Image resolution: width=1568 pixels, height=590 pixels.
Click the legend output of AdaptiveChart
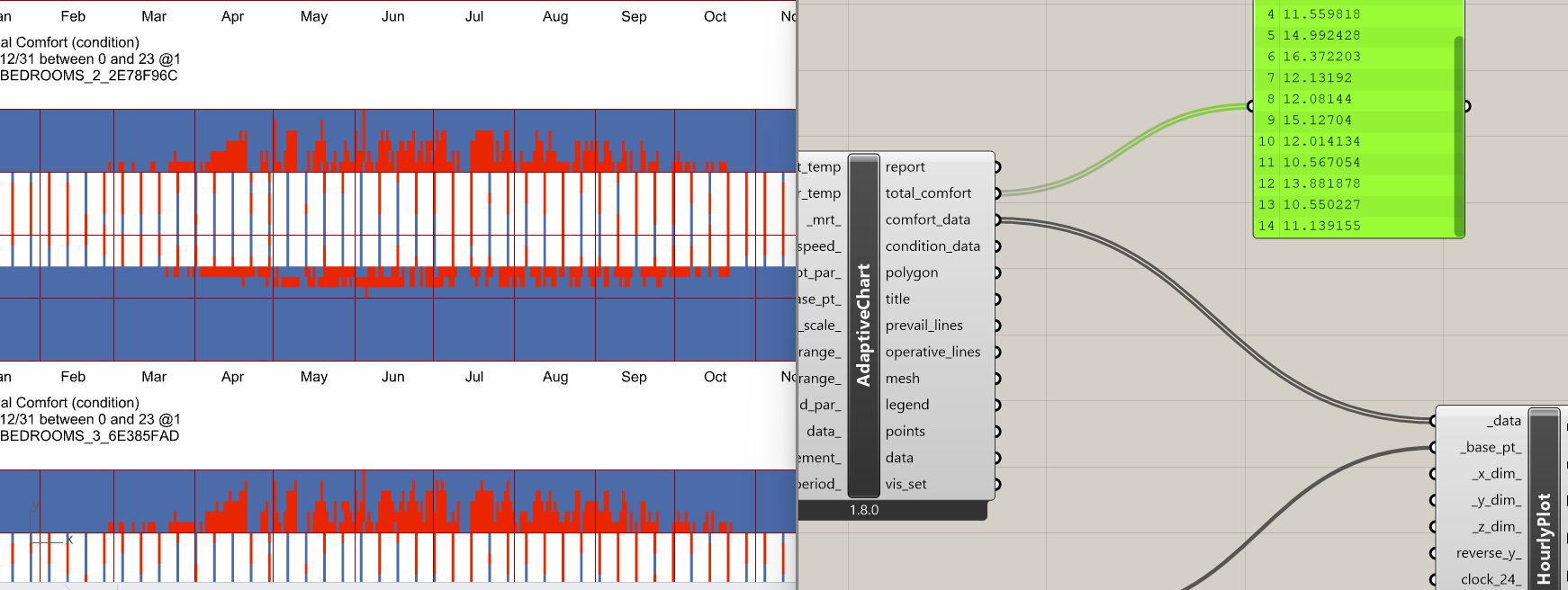906,405
